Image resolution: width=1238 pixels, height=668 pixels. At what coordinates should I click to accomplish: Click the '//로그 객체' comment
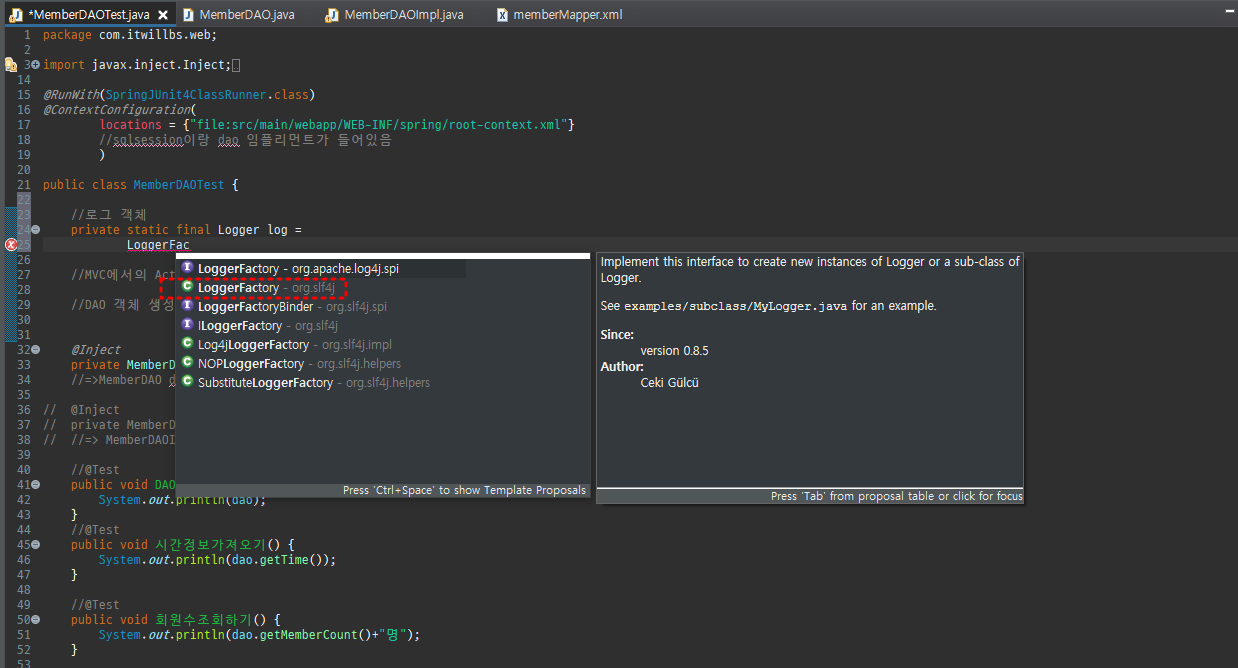109,215
